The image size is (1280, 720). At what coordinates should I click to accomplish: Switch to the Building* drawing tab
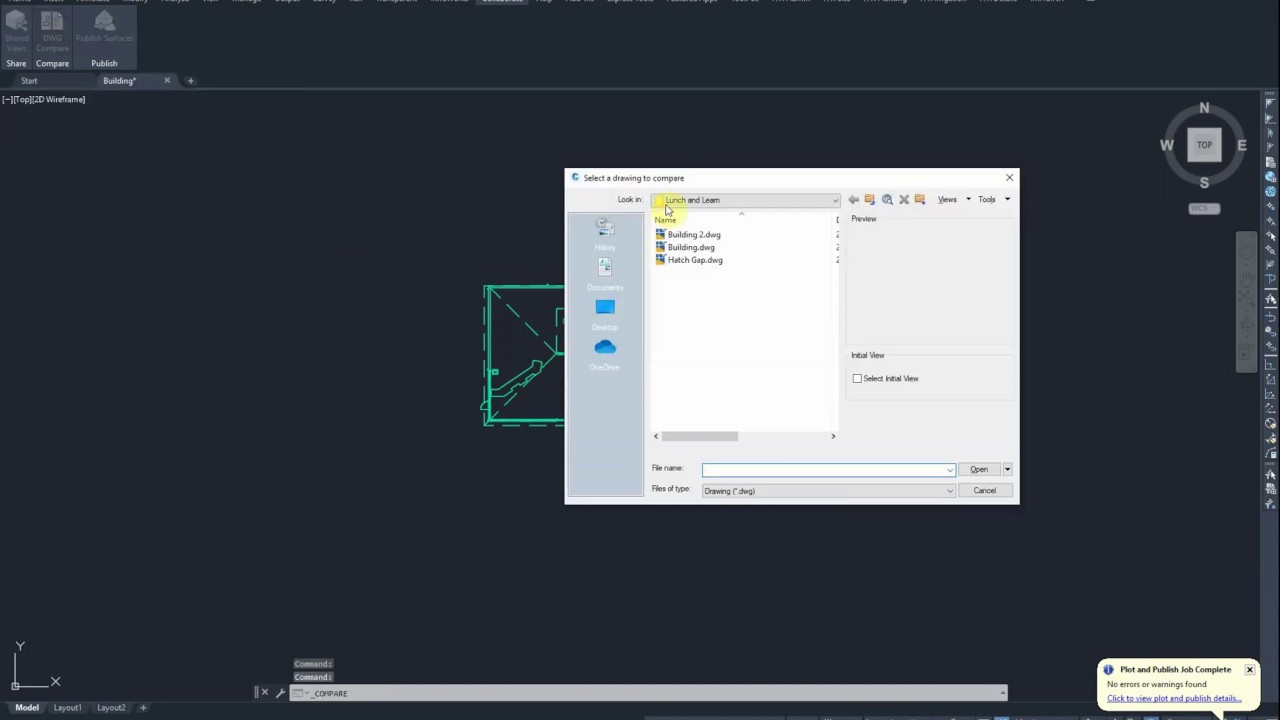(119, 81)
